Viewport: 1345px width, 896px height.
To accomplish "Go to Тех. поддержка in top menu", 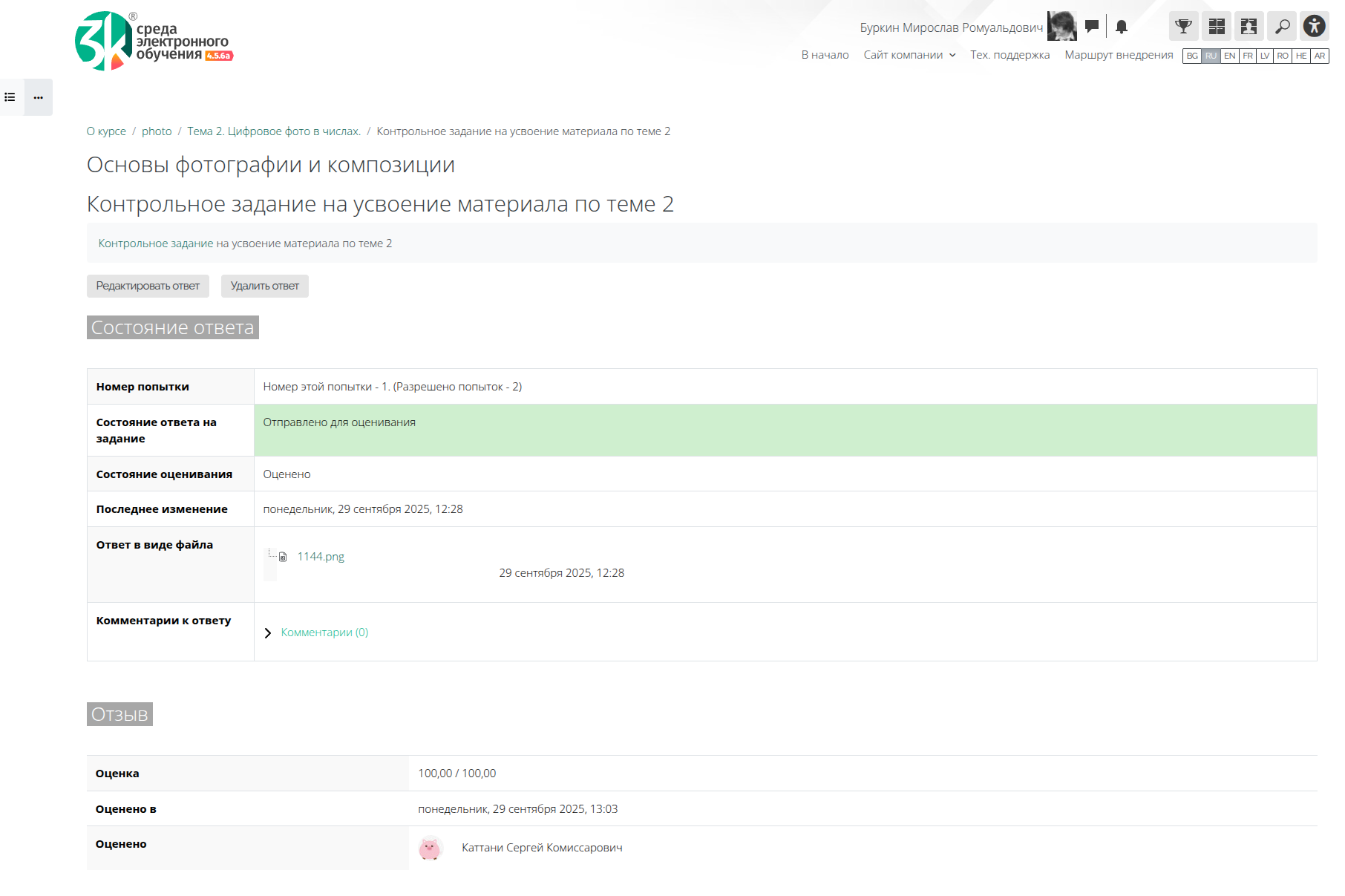I will (1009, 55).
